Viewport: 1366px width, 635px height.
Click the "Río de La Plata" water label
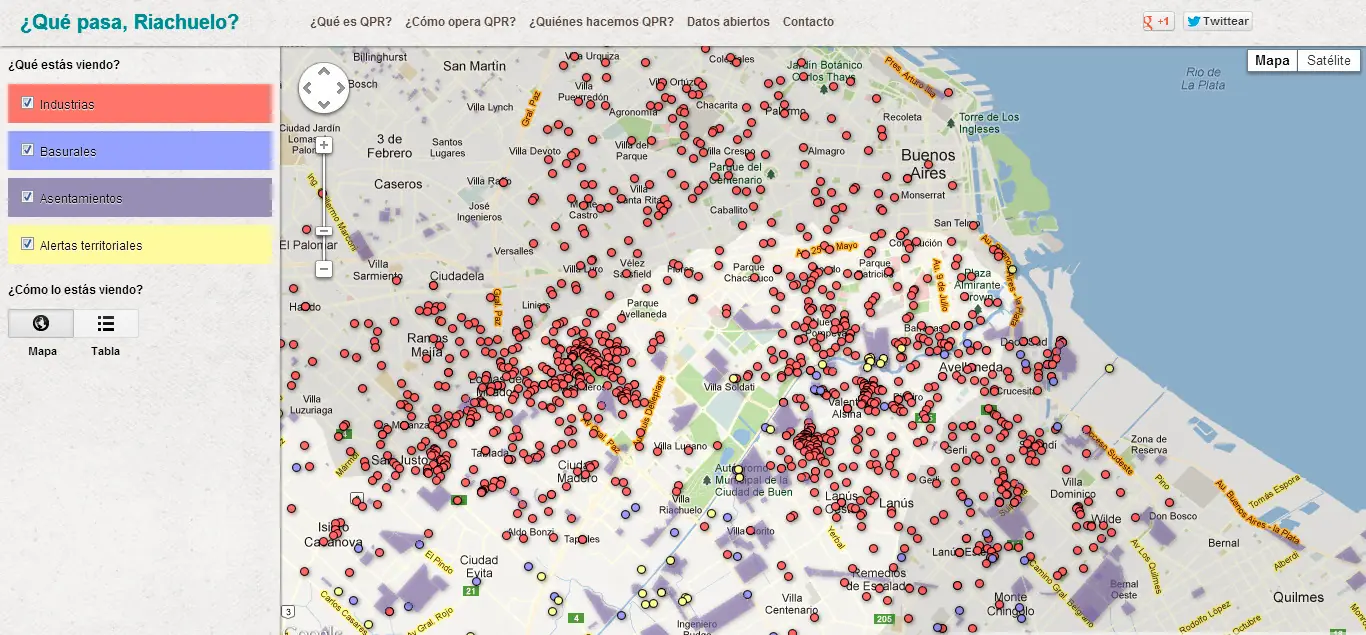1203,78
